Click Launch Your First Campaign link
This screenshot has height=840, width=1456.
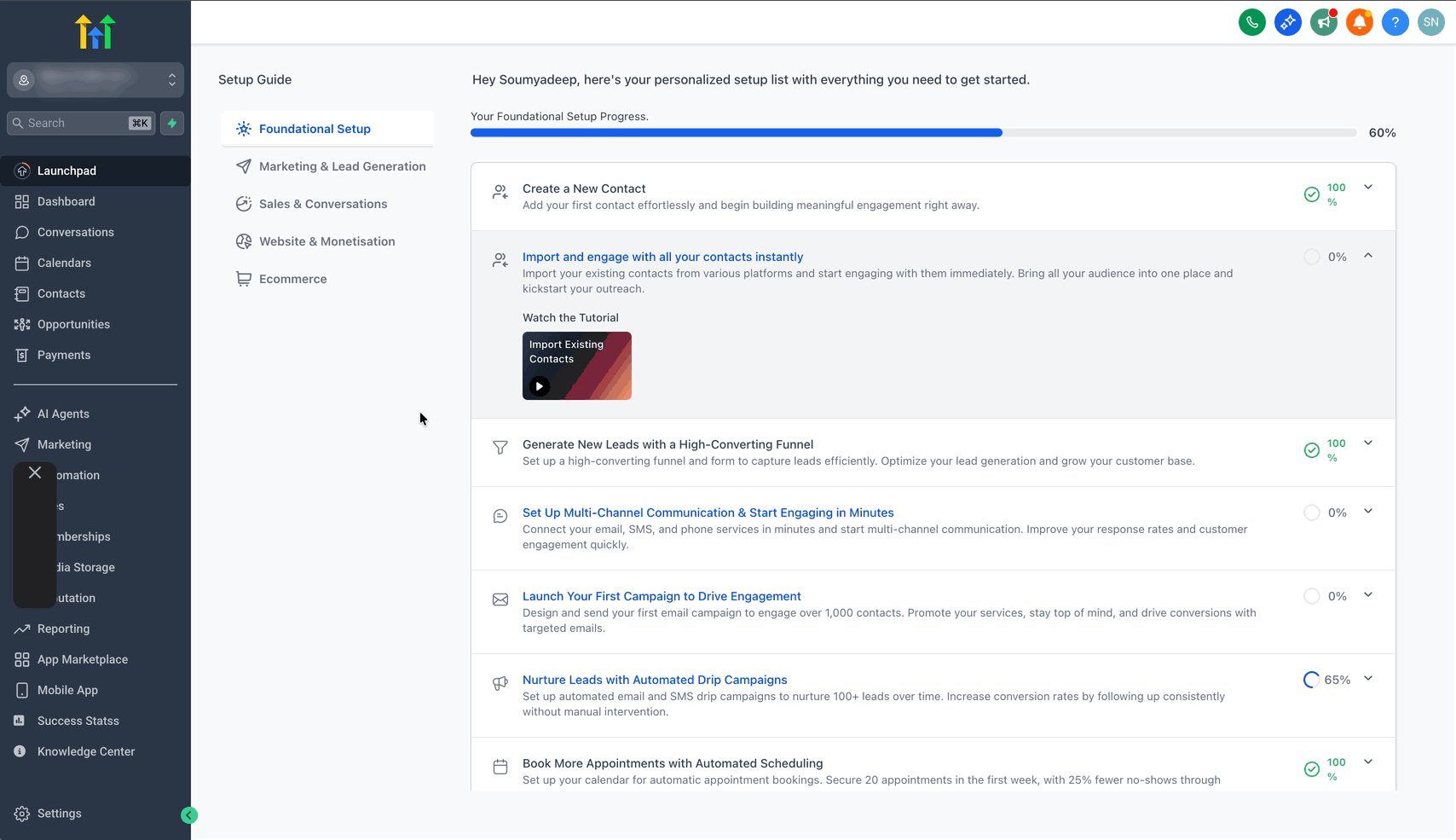pyautogui.click(x=662, y=596)
